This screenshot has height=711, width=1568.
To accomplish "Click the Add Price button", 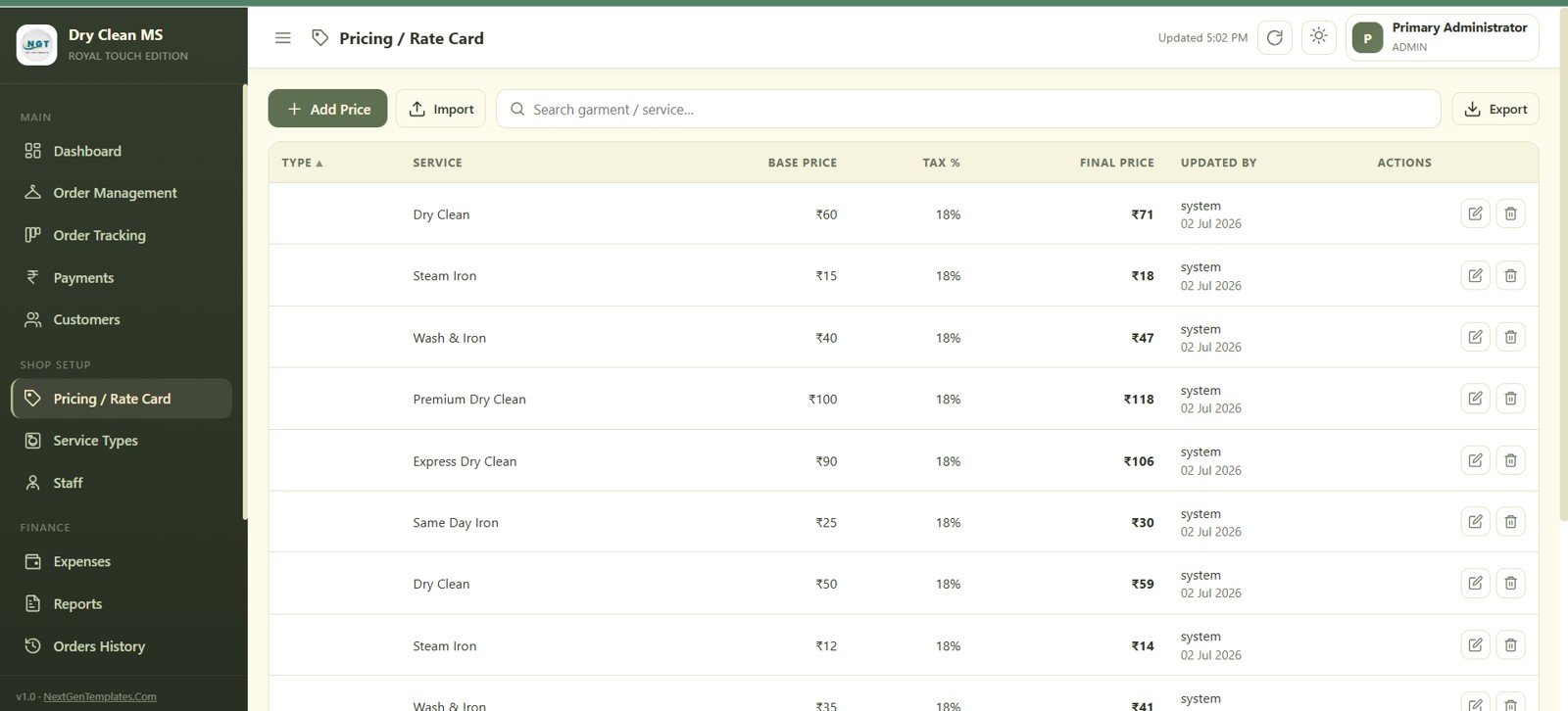I will click(327, 109).
